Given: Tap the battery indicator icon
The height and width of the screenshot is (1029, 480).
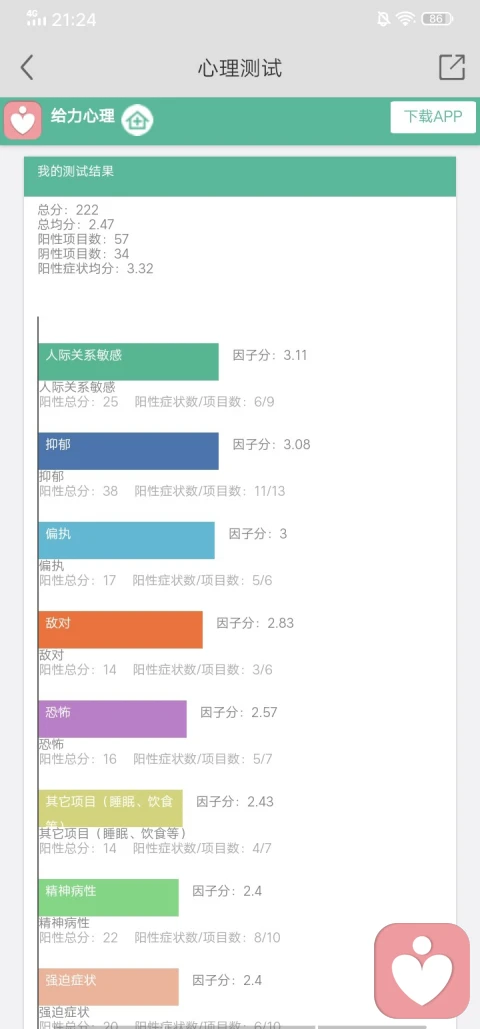Looking at the screenshot, I should click(437, 19).
